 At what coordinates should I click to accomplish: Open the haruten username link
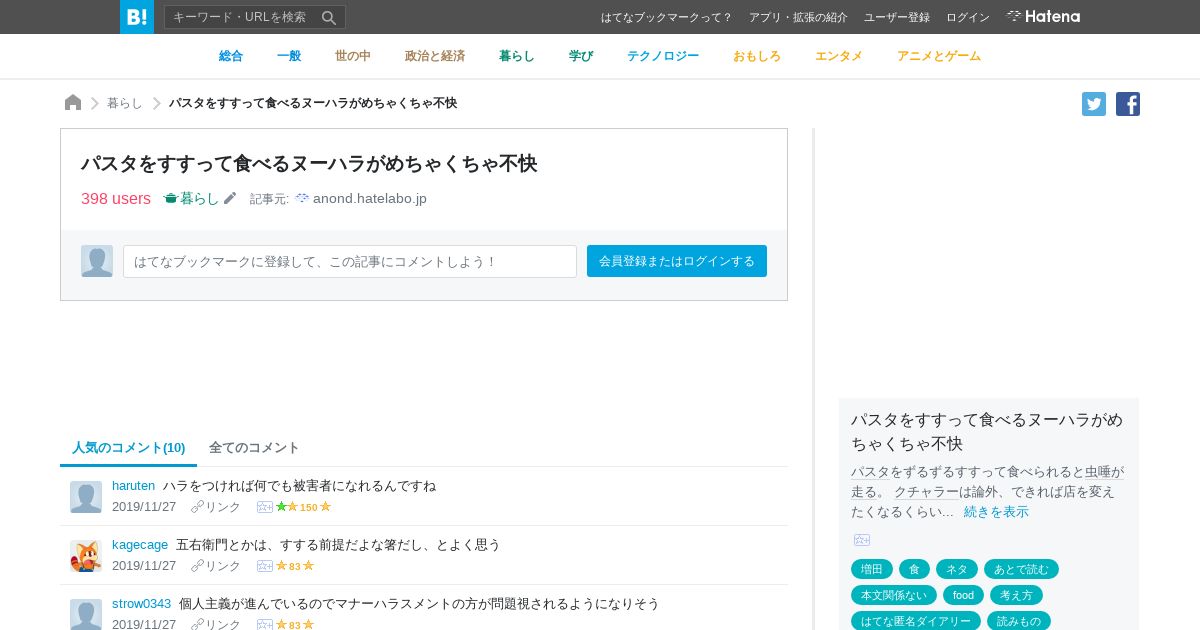click(x=133, y=485)
